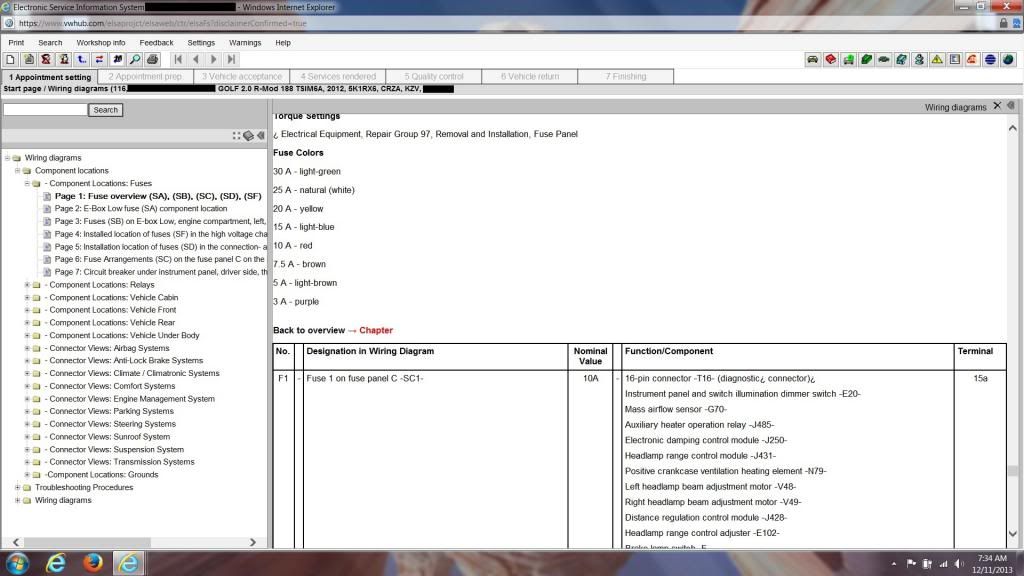Click the volume speaker tray icon

pos(959,564)
